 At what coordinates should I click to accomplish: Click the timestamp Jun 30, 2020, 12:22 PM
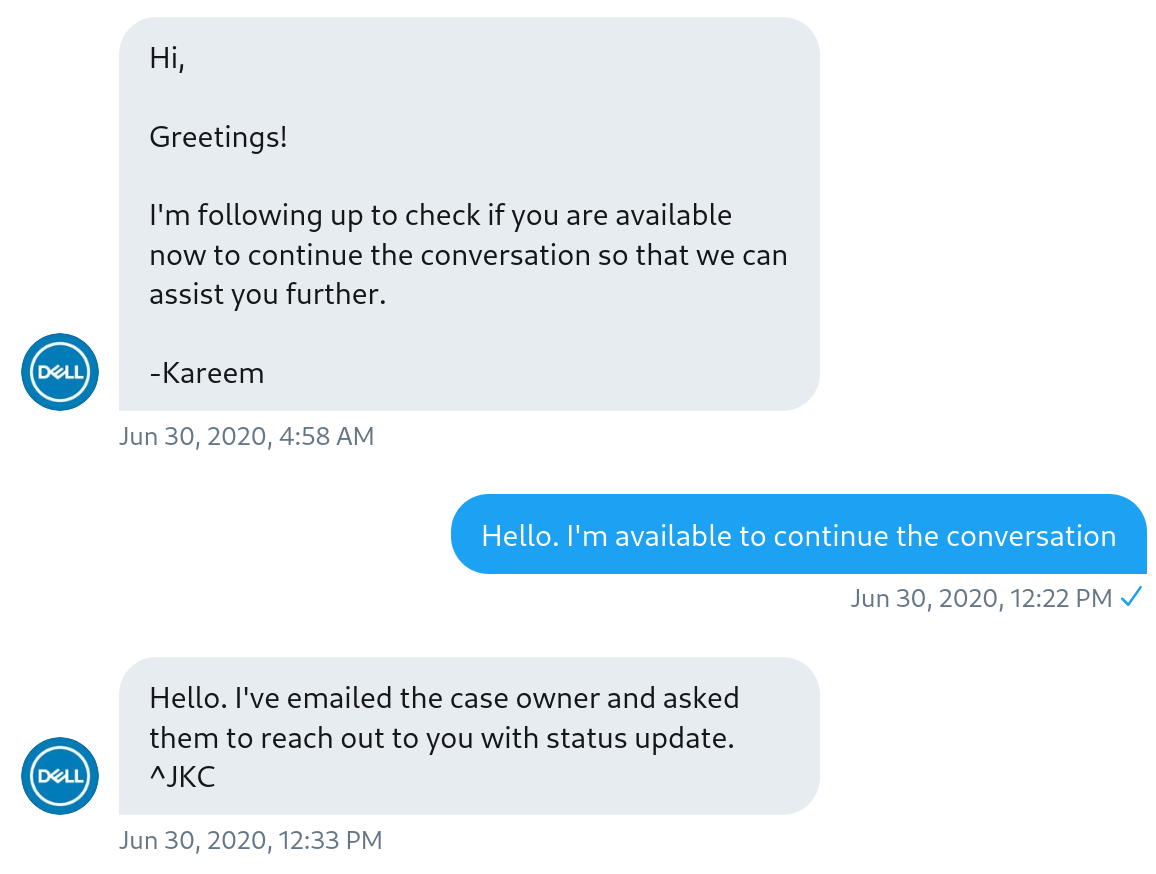[x=980, y=597]
